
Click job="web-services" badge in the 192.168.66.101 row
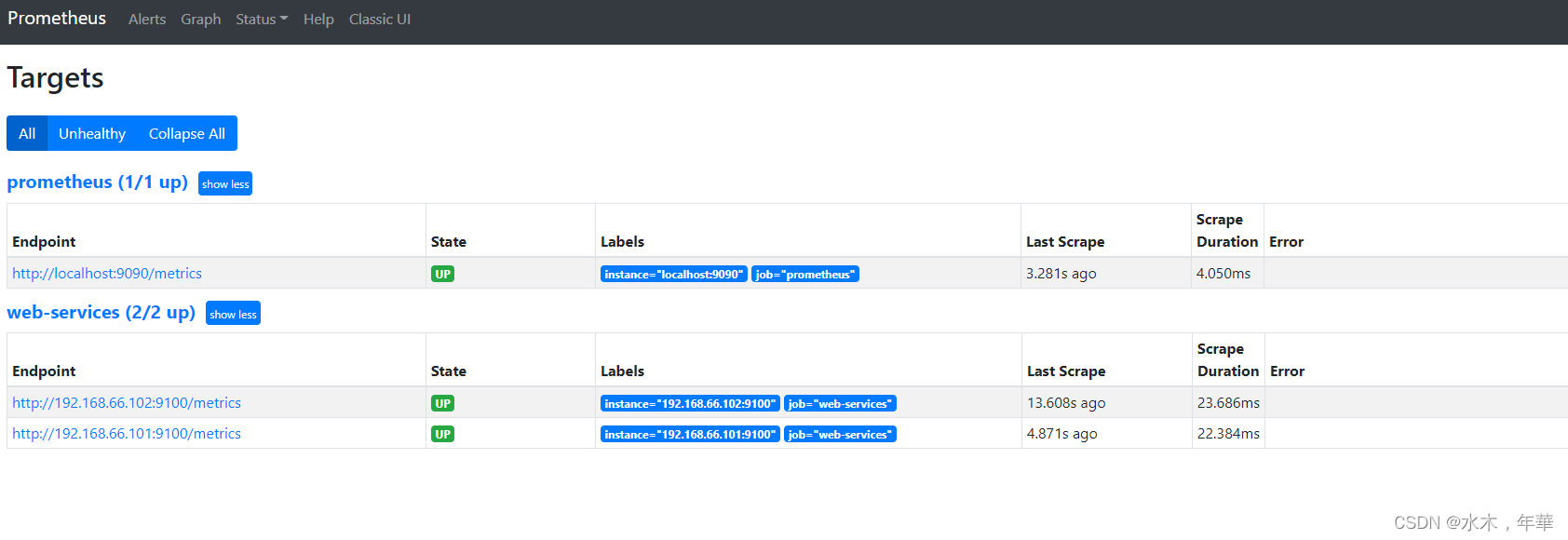(x=840, y=434)
